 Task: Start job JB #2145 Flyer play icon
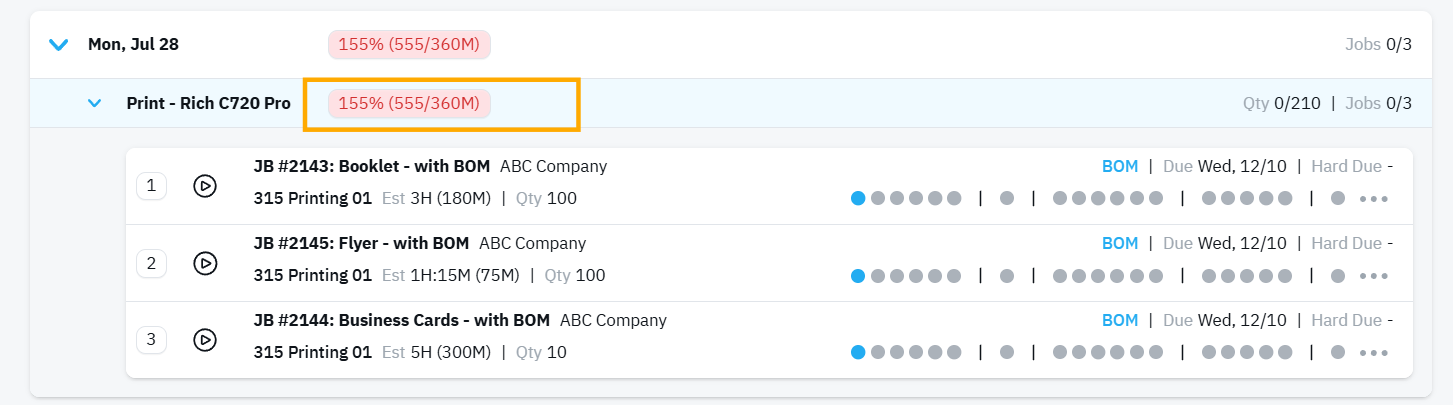pyautogui.click(x=205, y=263)
